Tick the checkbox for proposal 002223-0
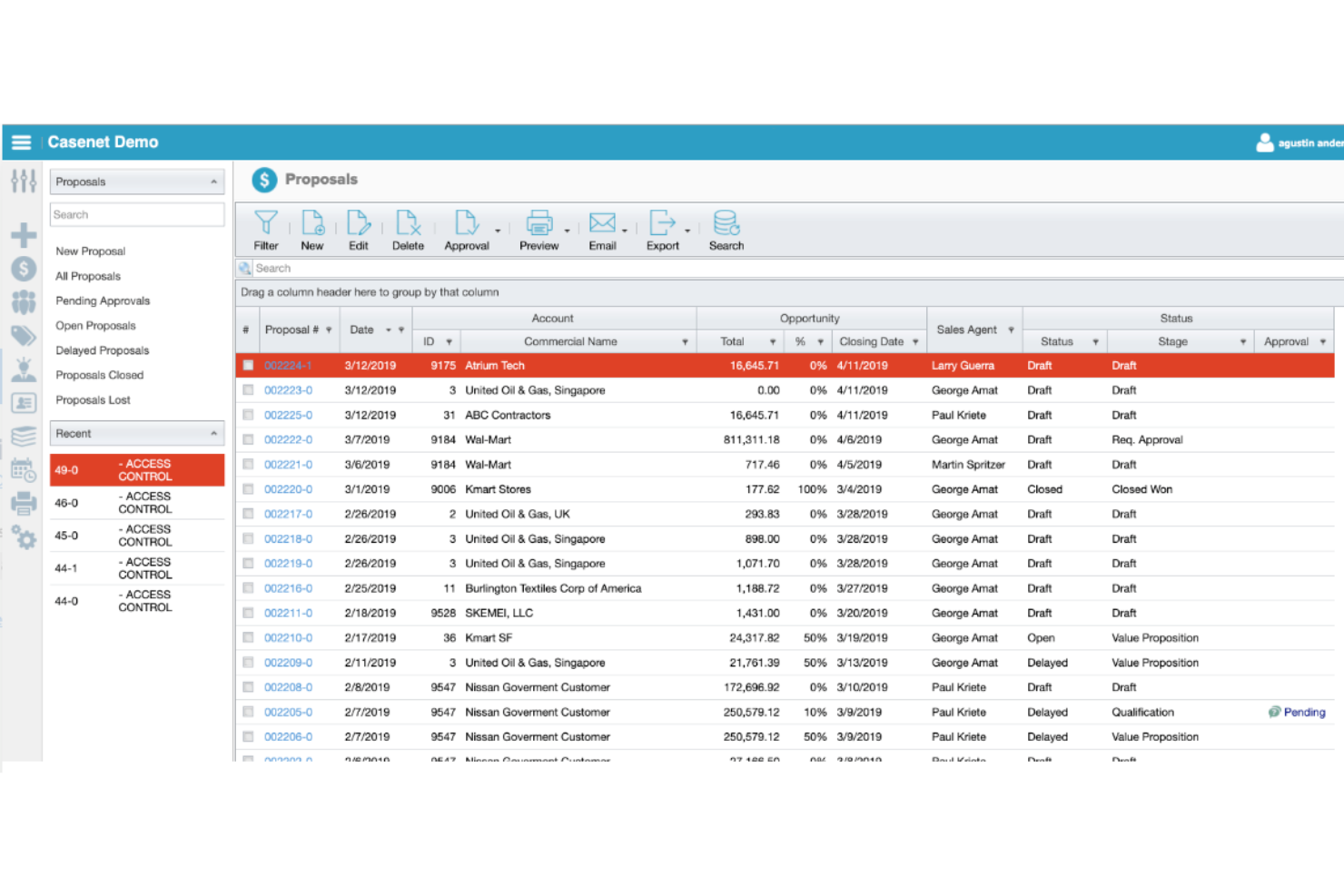Viewport: 1344px width, 896px height. point(248,390)
